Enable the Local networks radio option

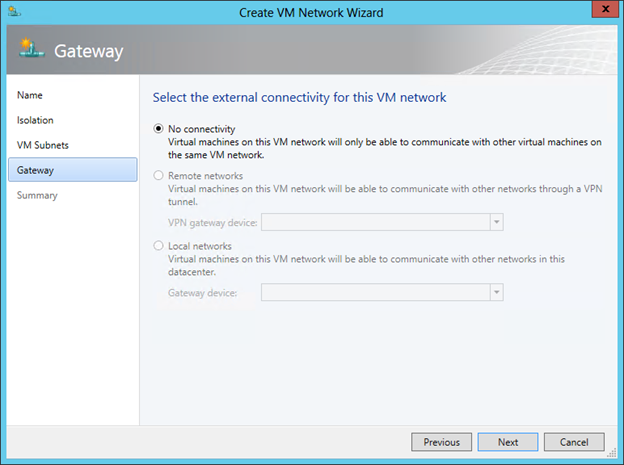pyautogui.click(x=158, y=245)
